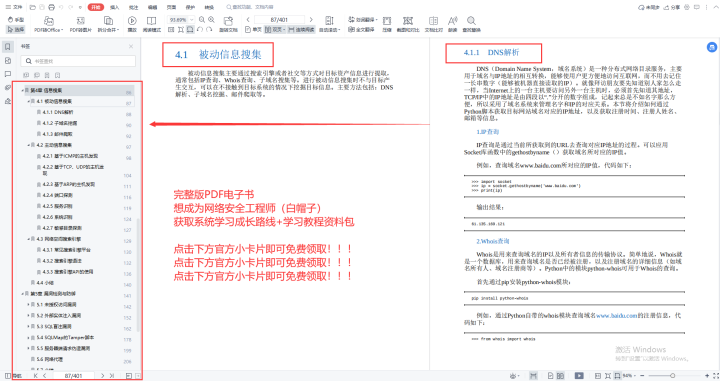
Task: Jump to first page in status bar
Action: point(35,375)
